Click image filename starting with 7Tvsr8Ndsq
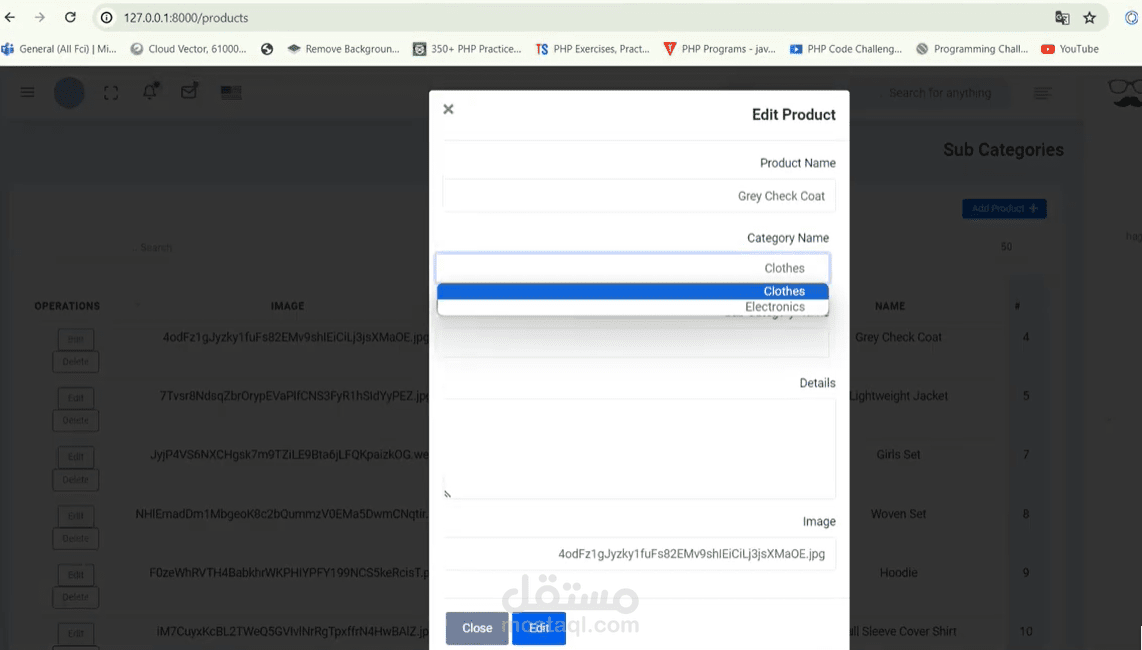 [x=294, y=396]
